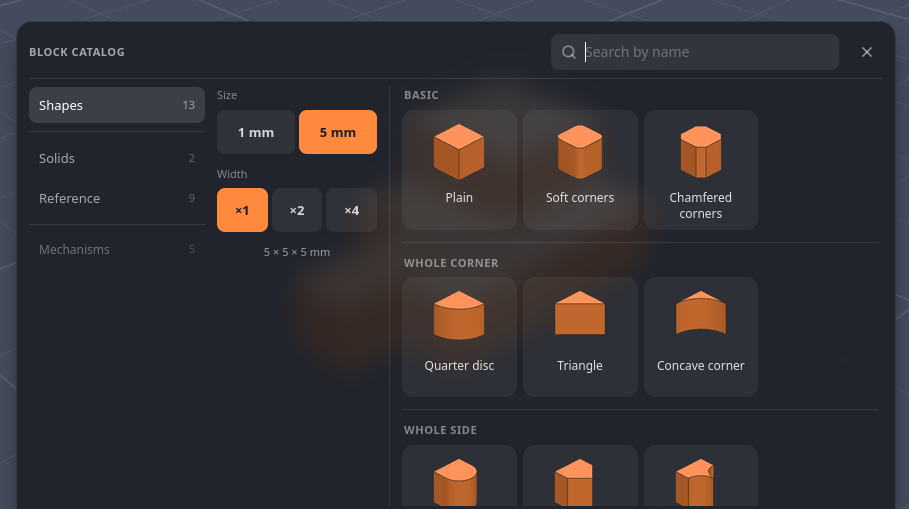Viewport: 909px width, 509px height.
Task: Pick the Concave corner block
Action: [700, 337]
